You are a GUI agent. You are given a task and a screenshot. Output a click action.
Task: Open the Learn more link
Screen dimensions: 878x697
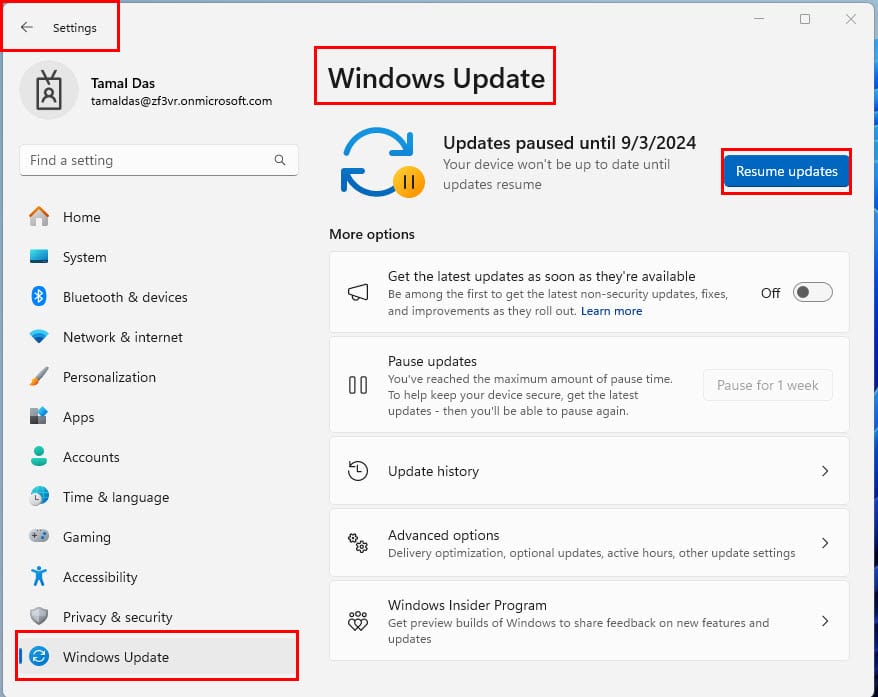pos(611,311)
